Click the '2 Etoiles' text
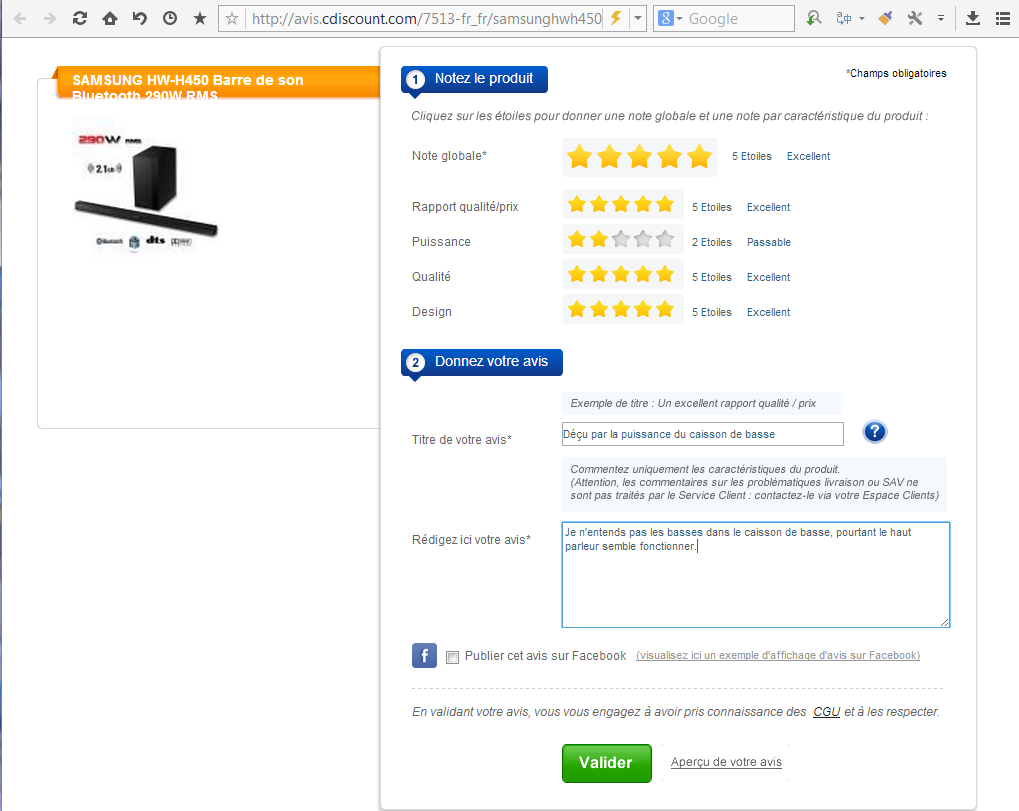The height and width of the screenshot is (811, 1019). click(x=712, y=242)
